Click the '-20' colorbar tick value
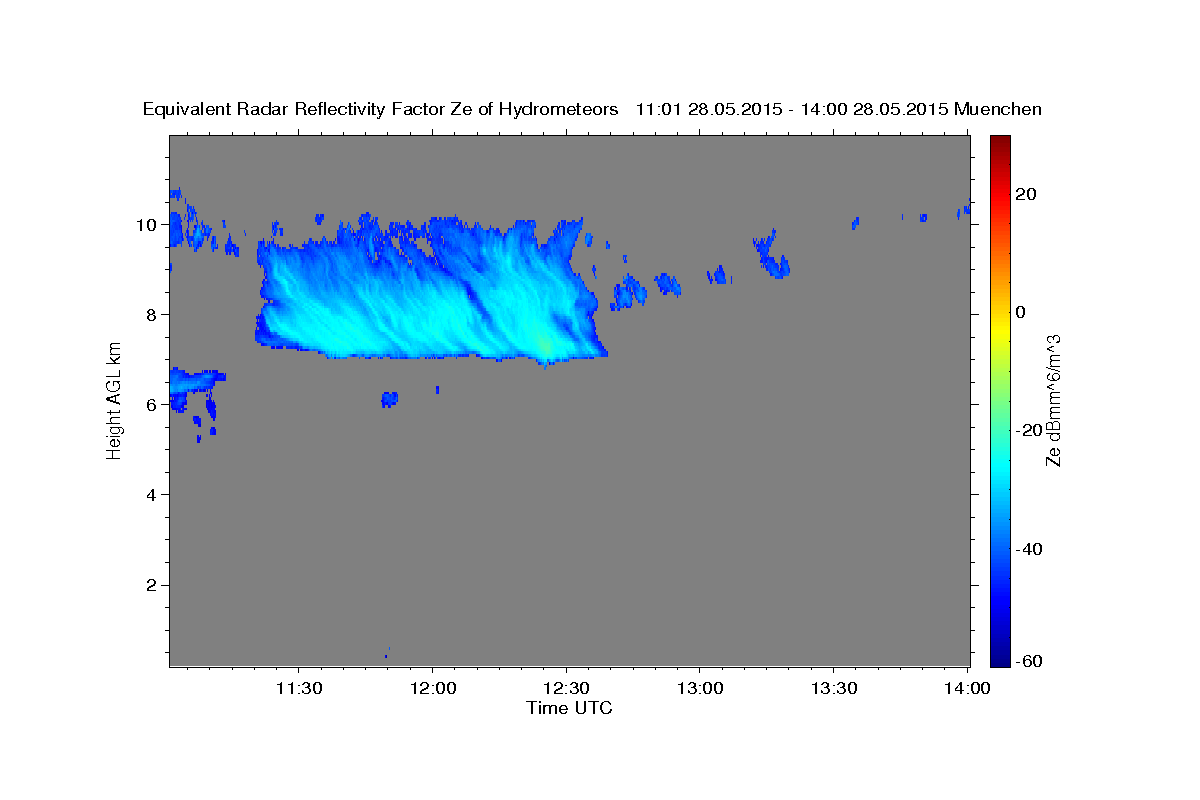1200x800 pixels. 1029,430
